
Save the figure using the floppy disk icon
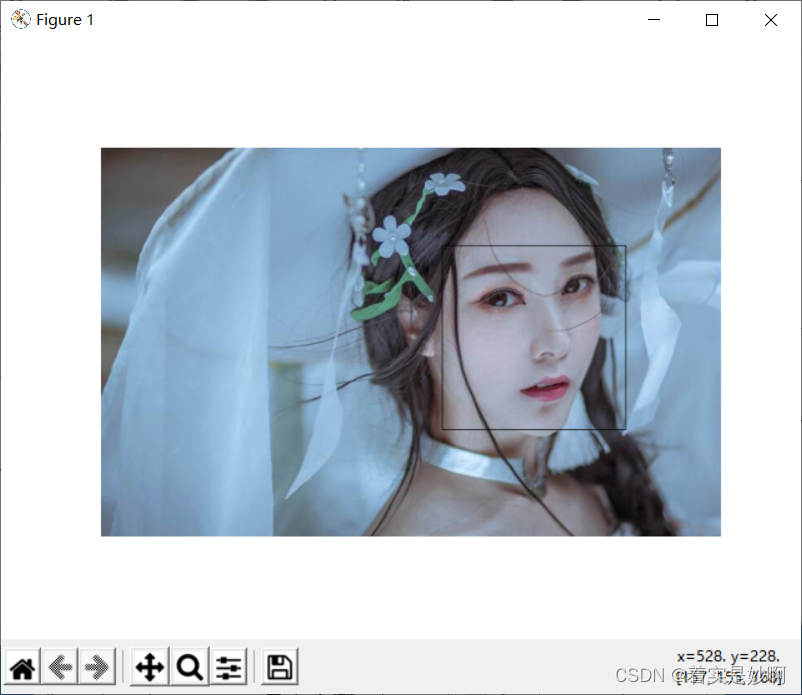pyautogui.click(x=278, y=666)
